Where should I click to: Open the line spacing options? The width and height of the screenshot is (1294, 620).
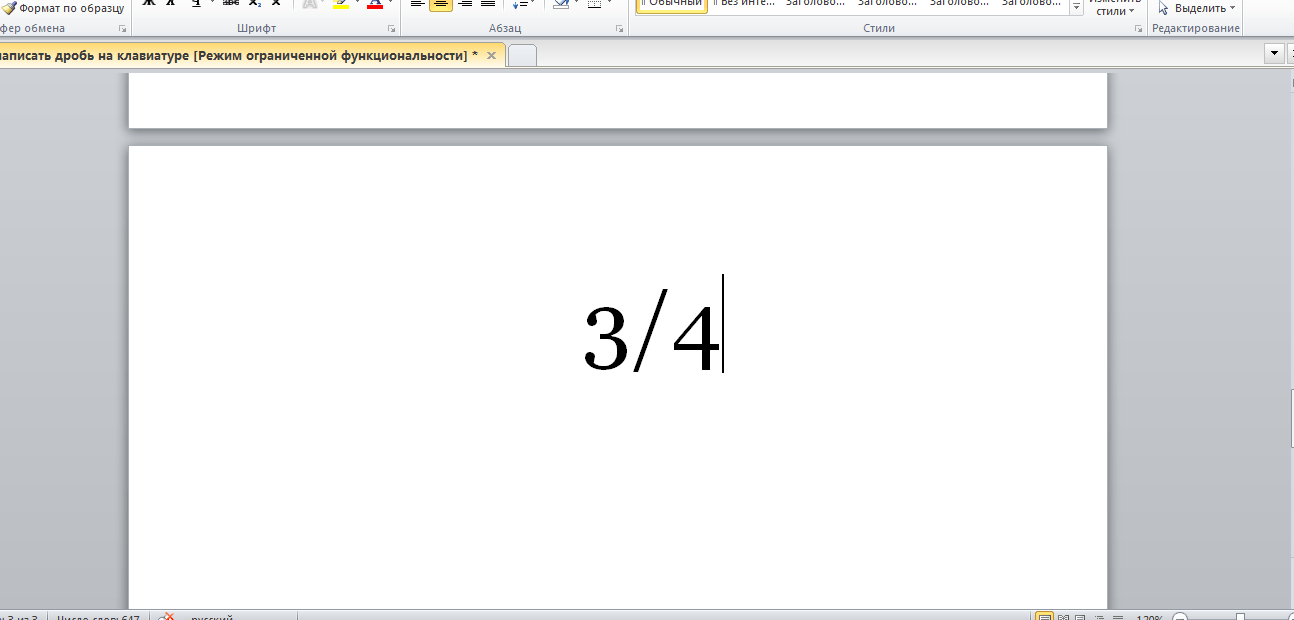click(521, 4)
